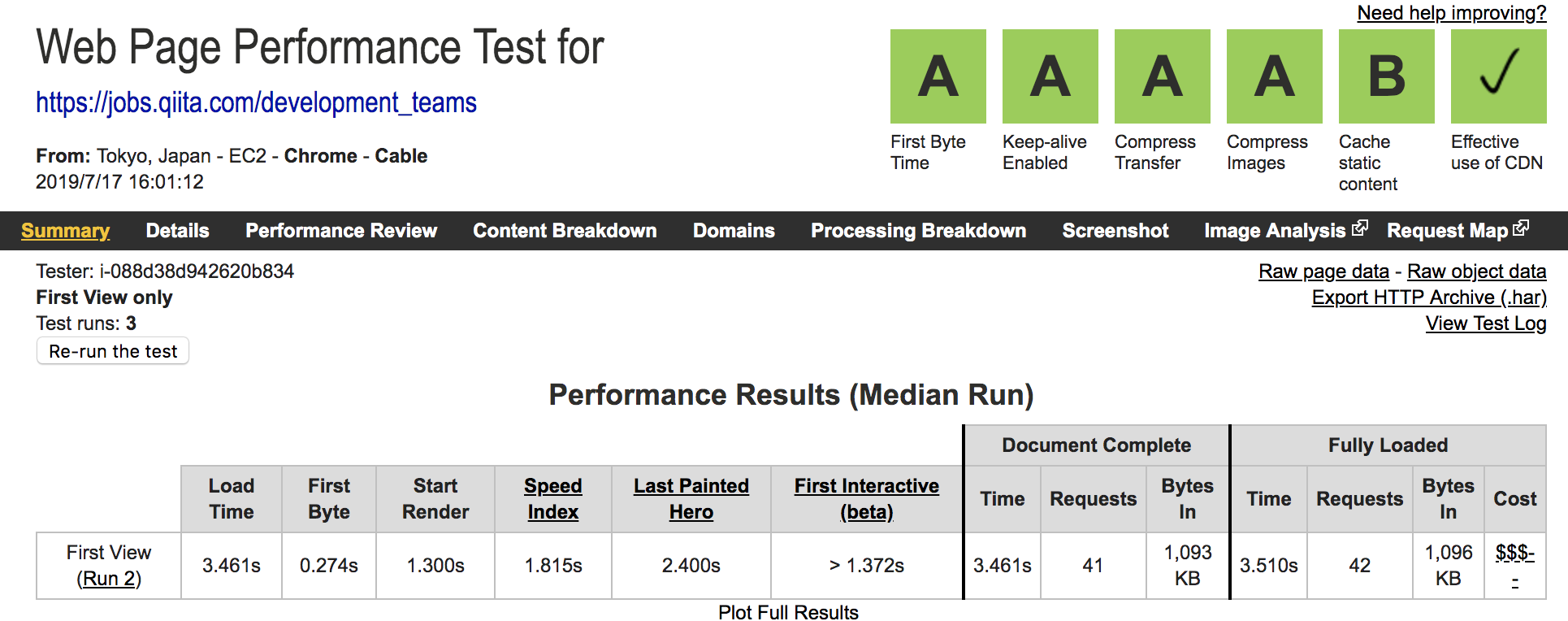Click the Compress Transfer grade A box
1568x621 pixels.
[x=1162, y=76]
